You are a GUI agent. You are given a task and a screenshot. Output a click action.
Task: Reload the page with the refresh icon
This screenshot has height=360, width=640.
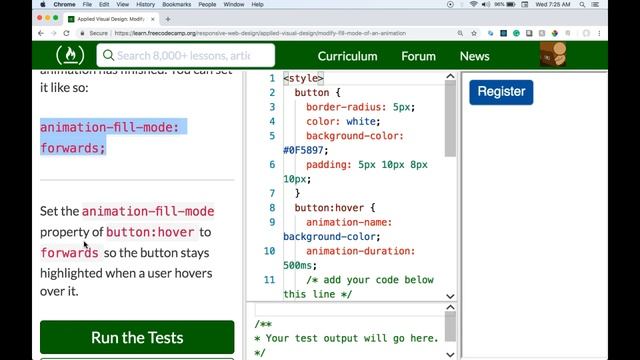67,33
